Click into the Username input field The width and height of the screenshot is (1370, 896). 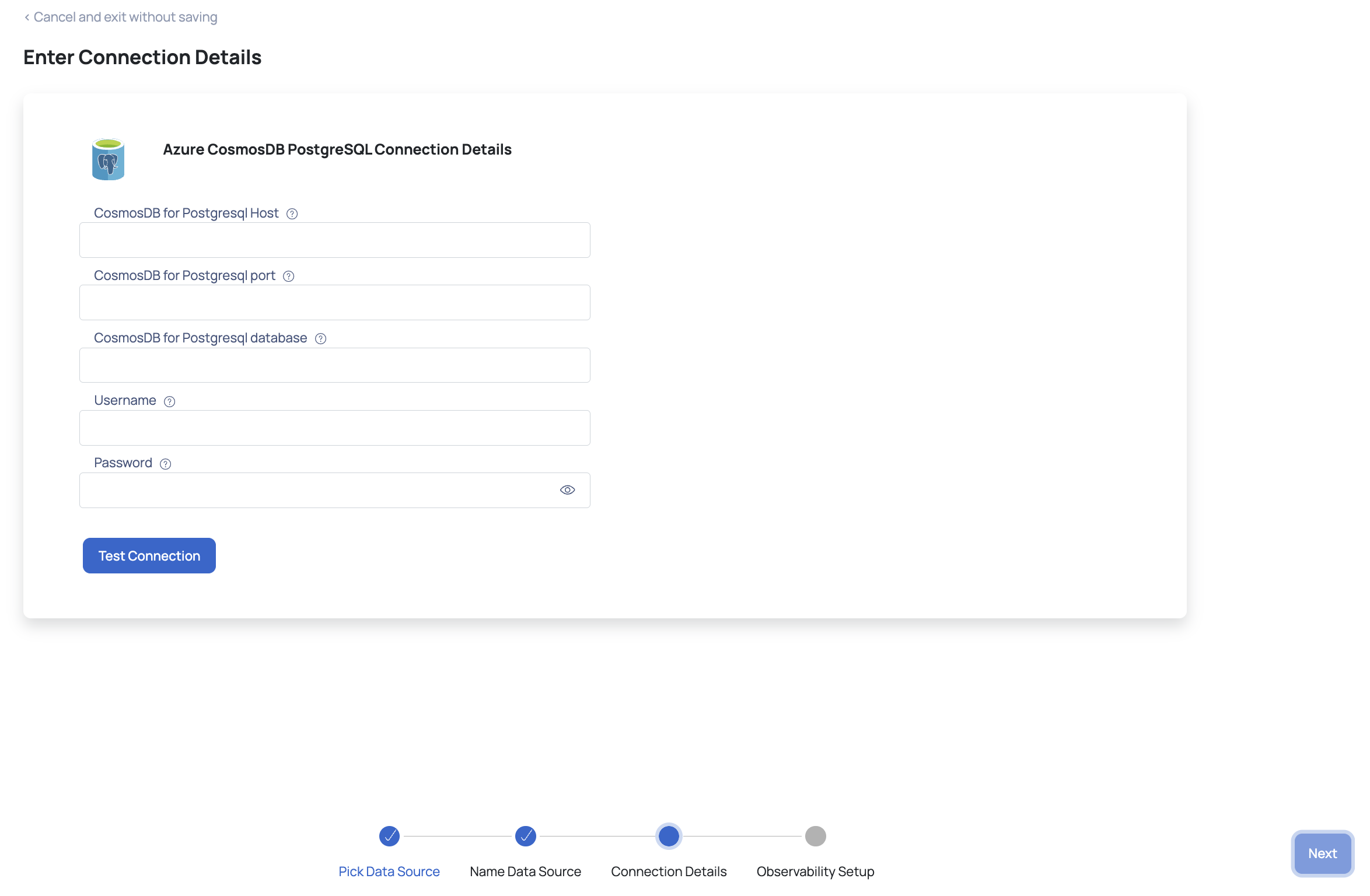335,428
